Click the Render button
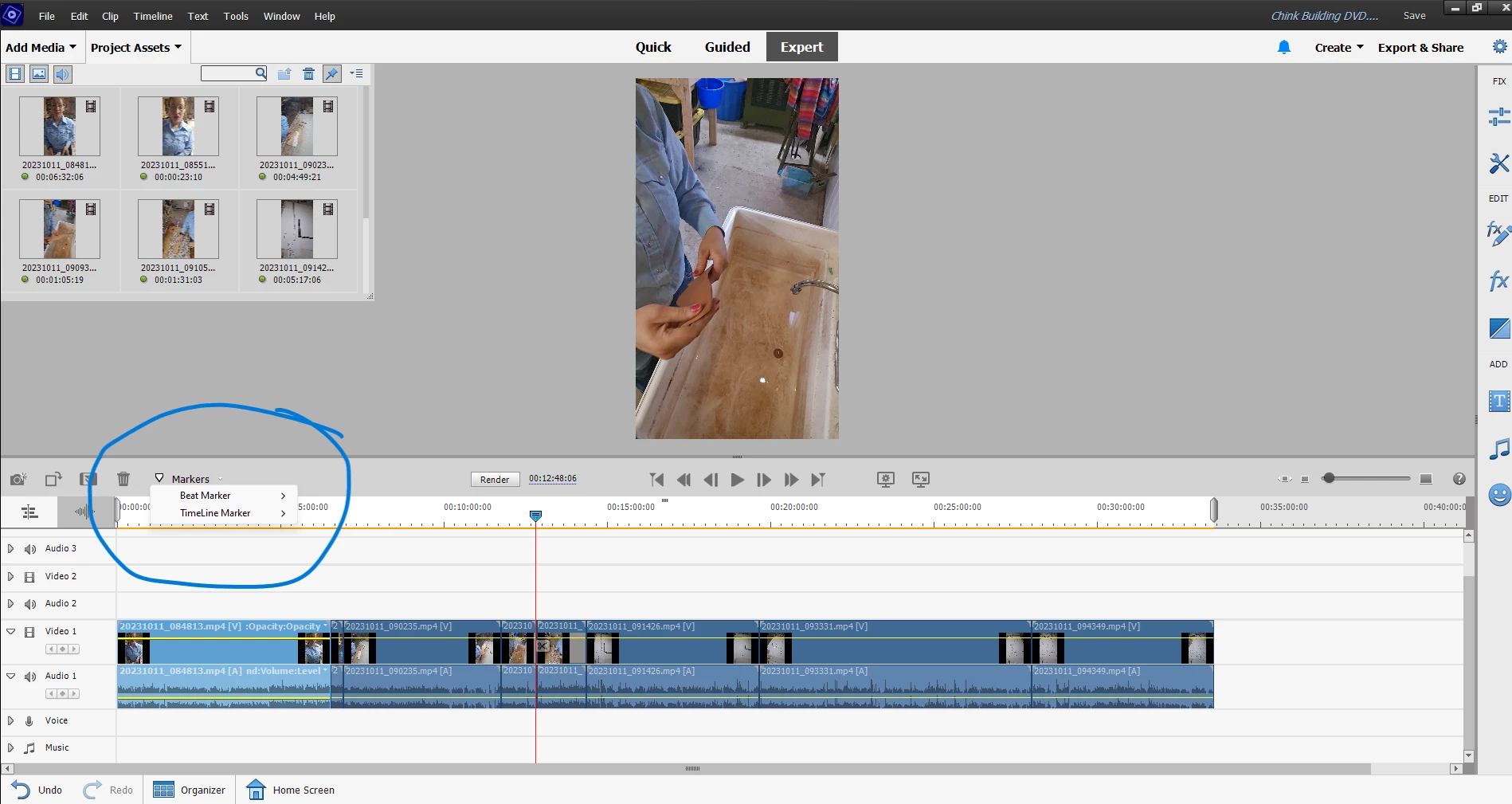 click(x=495, y=480)
